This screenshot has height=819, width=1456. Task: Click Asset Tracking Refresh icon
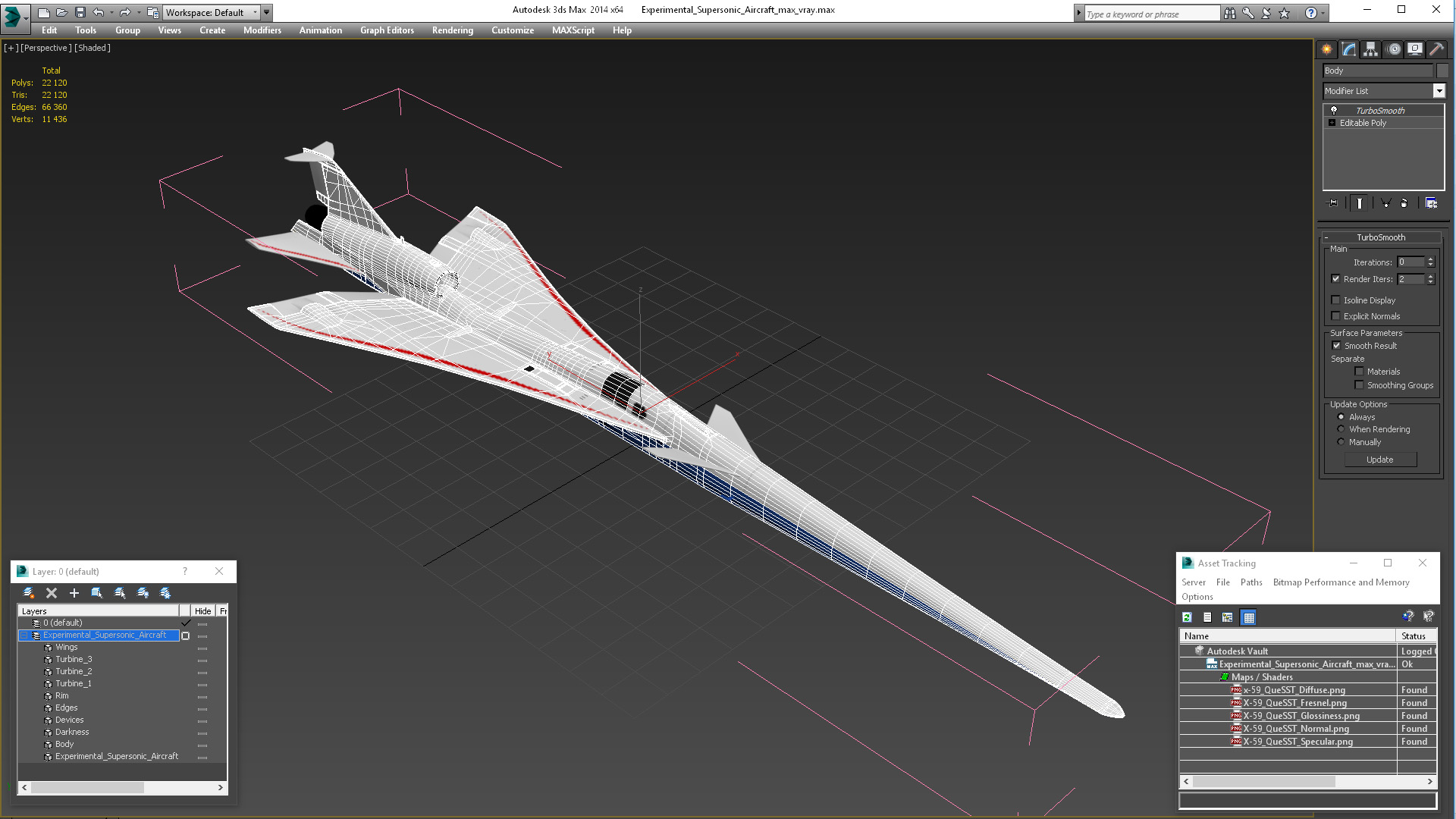1188,617
